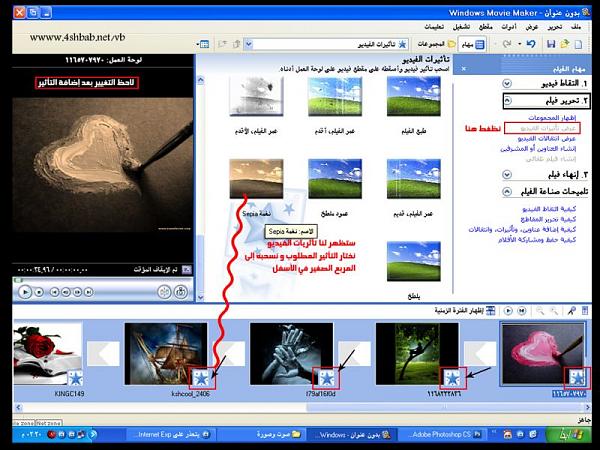Click the effect star on the pink heart clip
Image resolution: width=600 pixels, height=450 pixels.
[x=576, y=378]
